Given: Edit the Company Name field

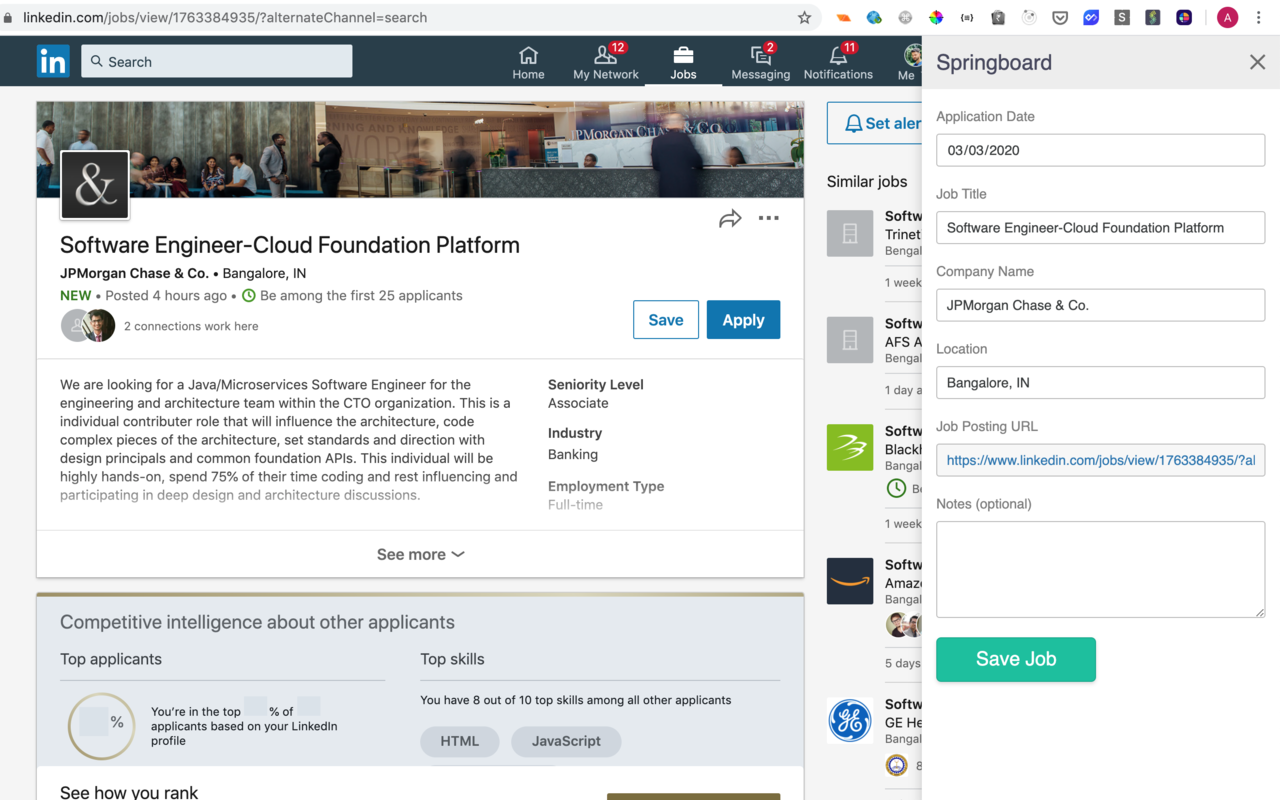Looking at the screenshot, I should tap(1100, 305).
